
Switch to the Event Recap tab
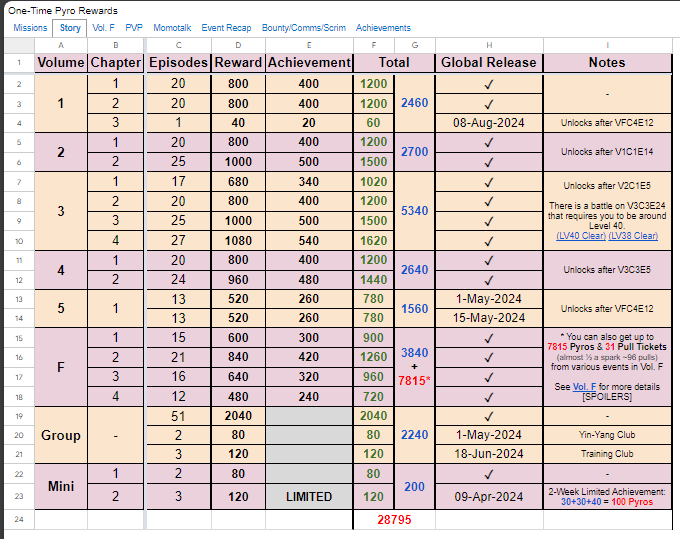227,28
